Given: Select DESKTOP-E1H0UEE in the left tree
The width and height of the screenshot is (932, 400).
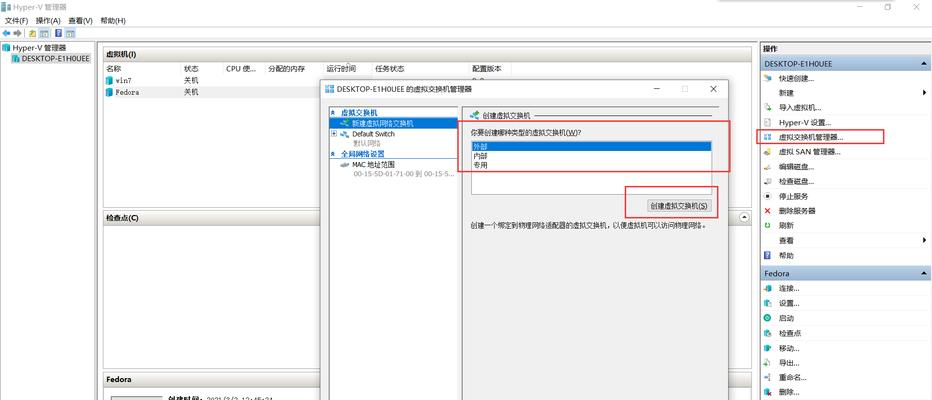Looking at the screenshot, I should [55, 59].
